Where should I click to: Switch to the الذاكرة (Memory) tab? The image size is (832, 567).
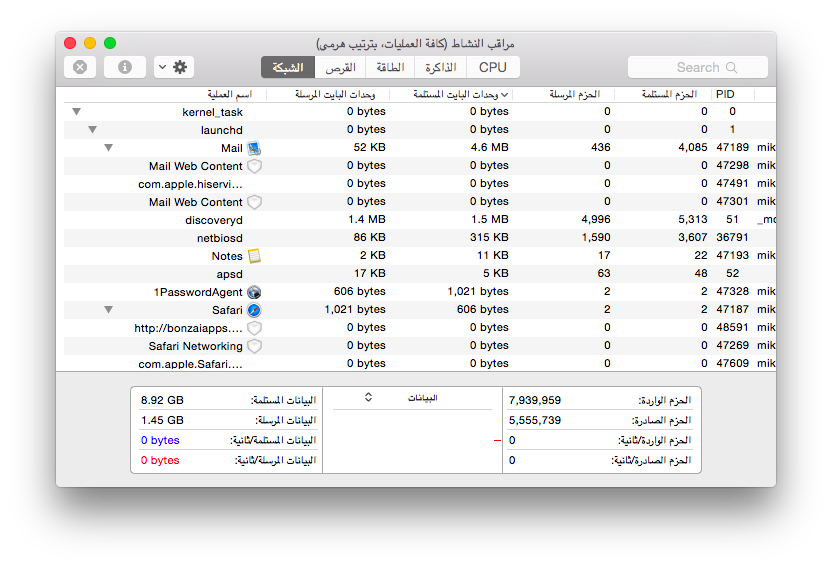[440, 67]
